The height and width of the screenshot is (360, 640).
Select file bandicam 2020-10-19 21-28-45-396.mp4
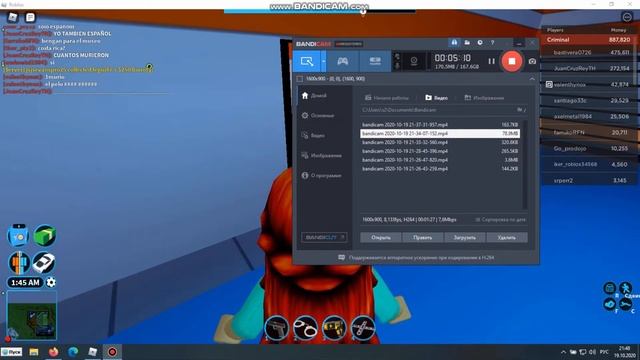tap(440, 151)
